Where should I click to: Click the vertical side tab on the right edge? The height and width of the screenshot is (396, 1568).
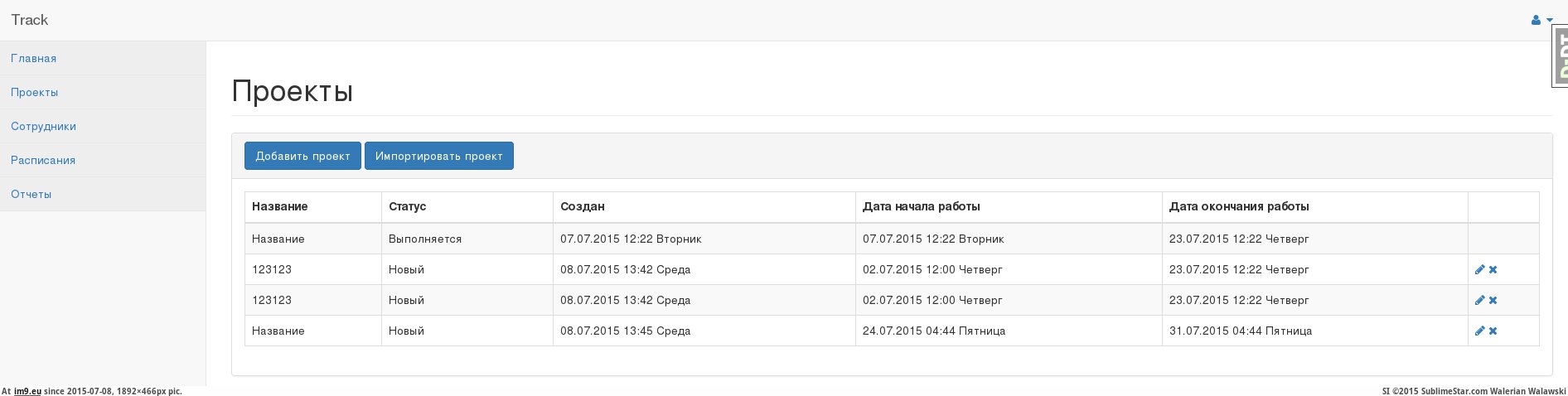[x=1560, y=56]
